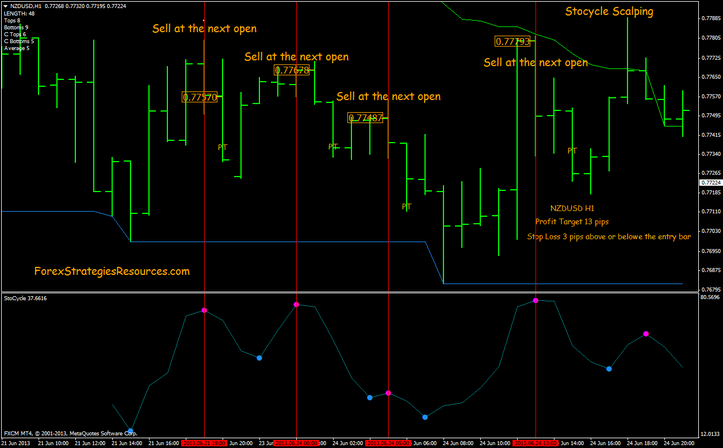Click the 0.77570 entry price label on the chart

click(200, 97)
